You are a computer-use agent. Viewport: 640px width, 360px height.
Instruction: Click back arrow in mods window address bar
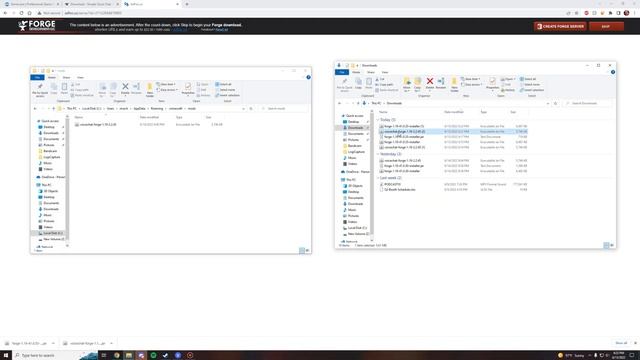35,109
